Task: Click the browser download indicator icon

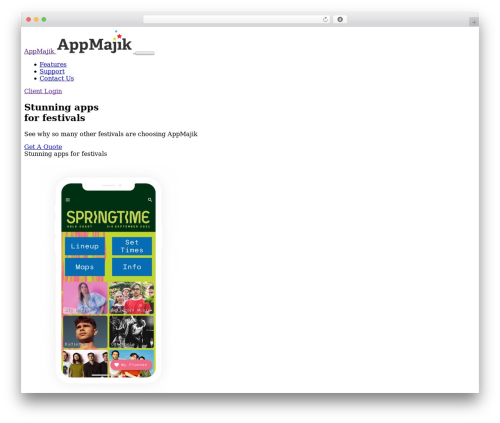Action: 340,19
